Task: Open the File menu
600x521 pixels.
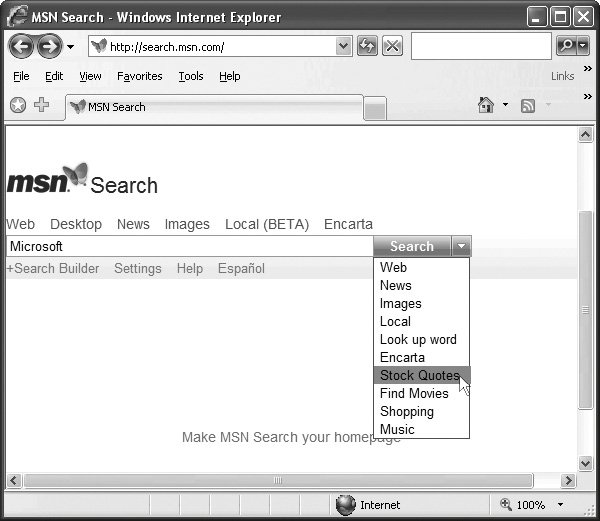Action: coord(21,76)
